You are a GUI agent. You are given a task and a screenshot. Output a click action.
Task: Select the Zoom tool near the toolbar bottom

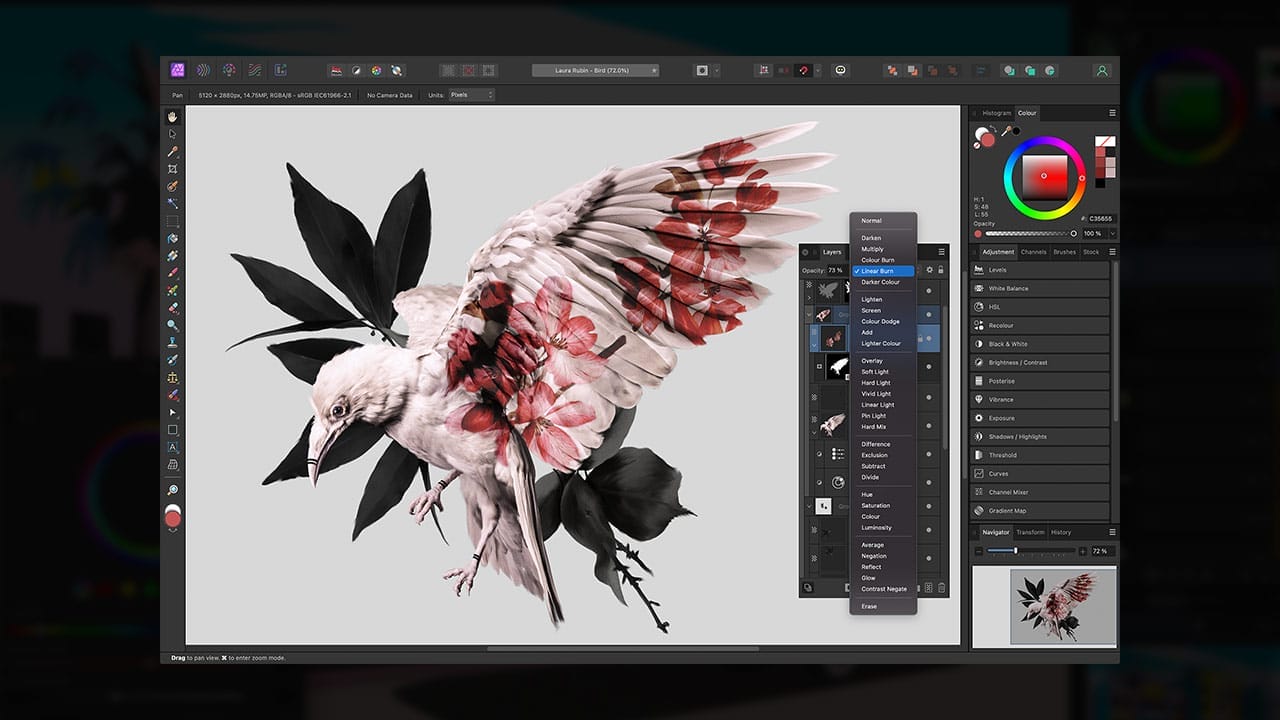(x=172, y=491)
